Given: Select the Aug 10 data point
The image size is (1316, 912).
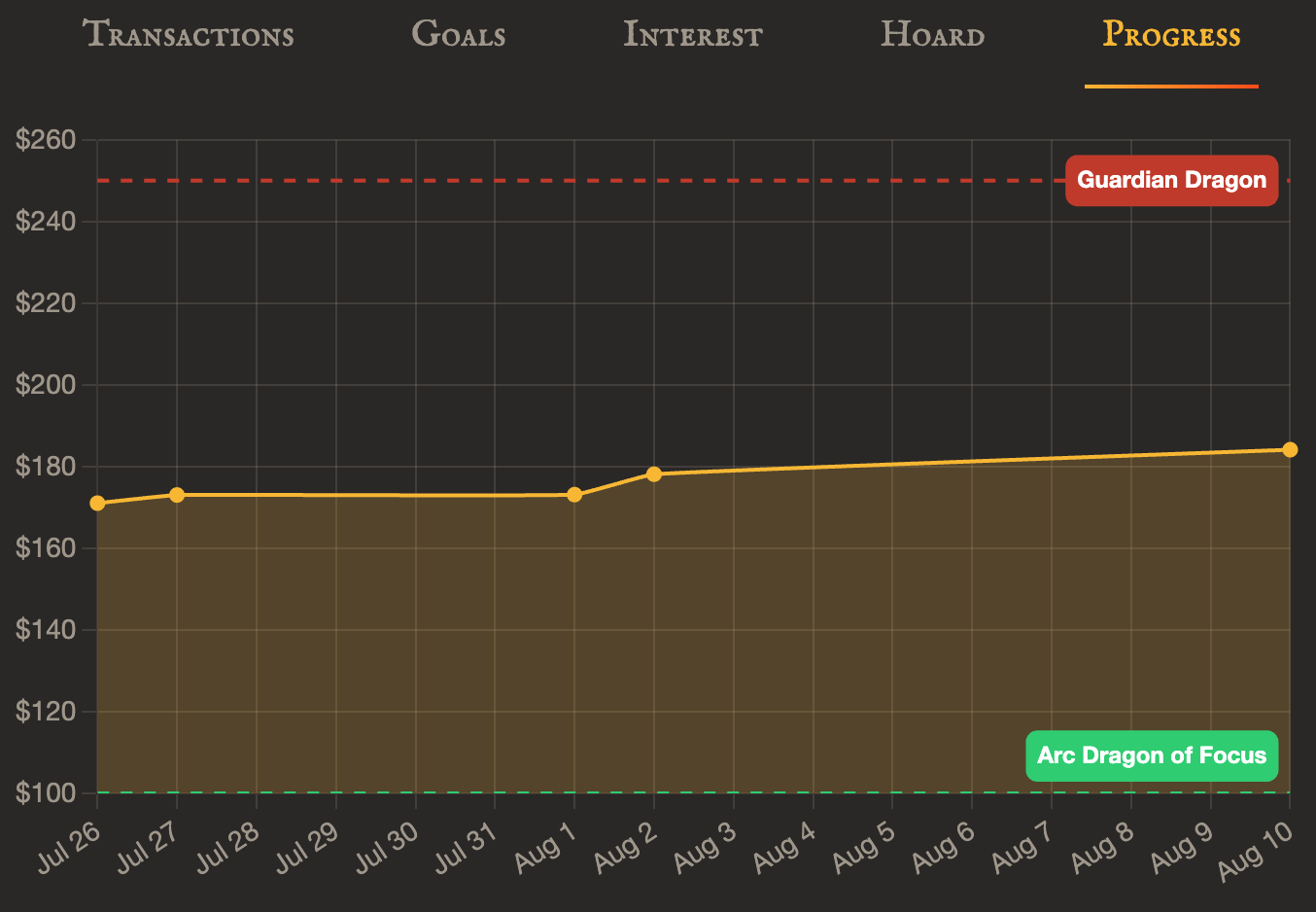Looking at the screenshot, I should 1290,449.
